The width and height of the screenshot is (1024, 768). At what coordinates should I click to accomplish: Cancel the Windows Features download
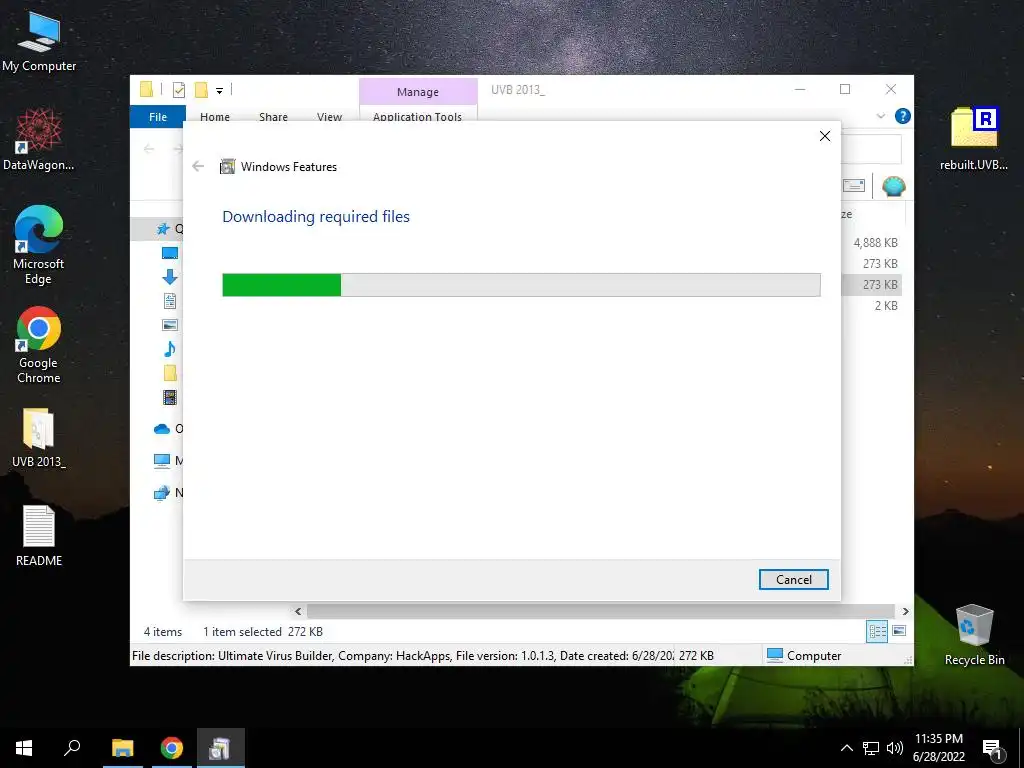(x=793, y=579)
